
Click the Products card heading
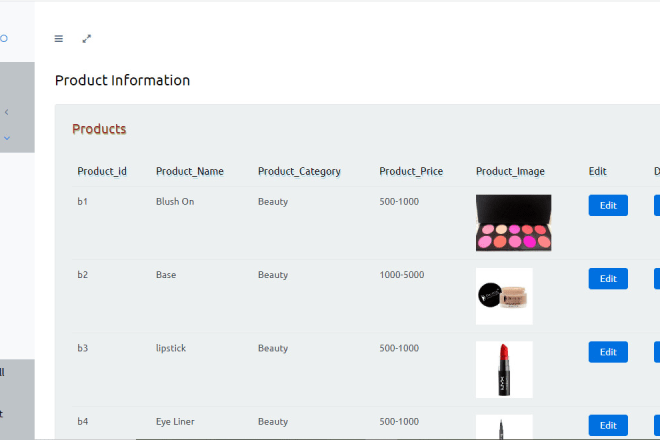point(99,129)
